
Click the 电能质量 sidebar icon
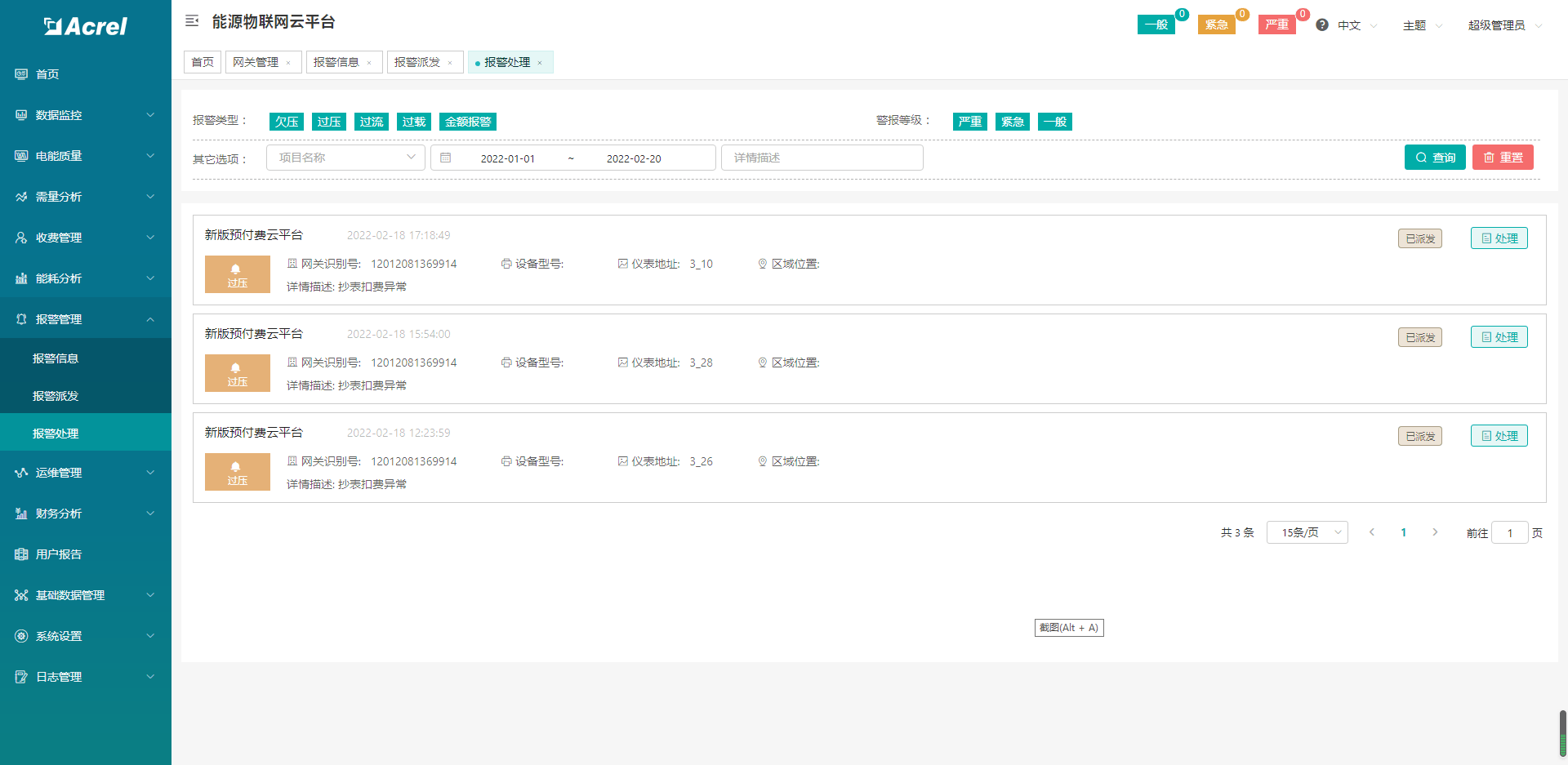coord(21,156)
